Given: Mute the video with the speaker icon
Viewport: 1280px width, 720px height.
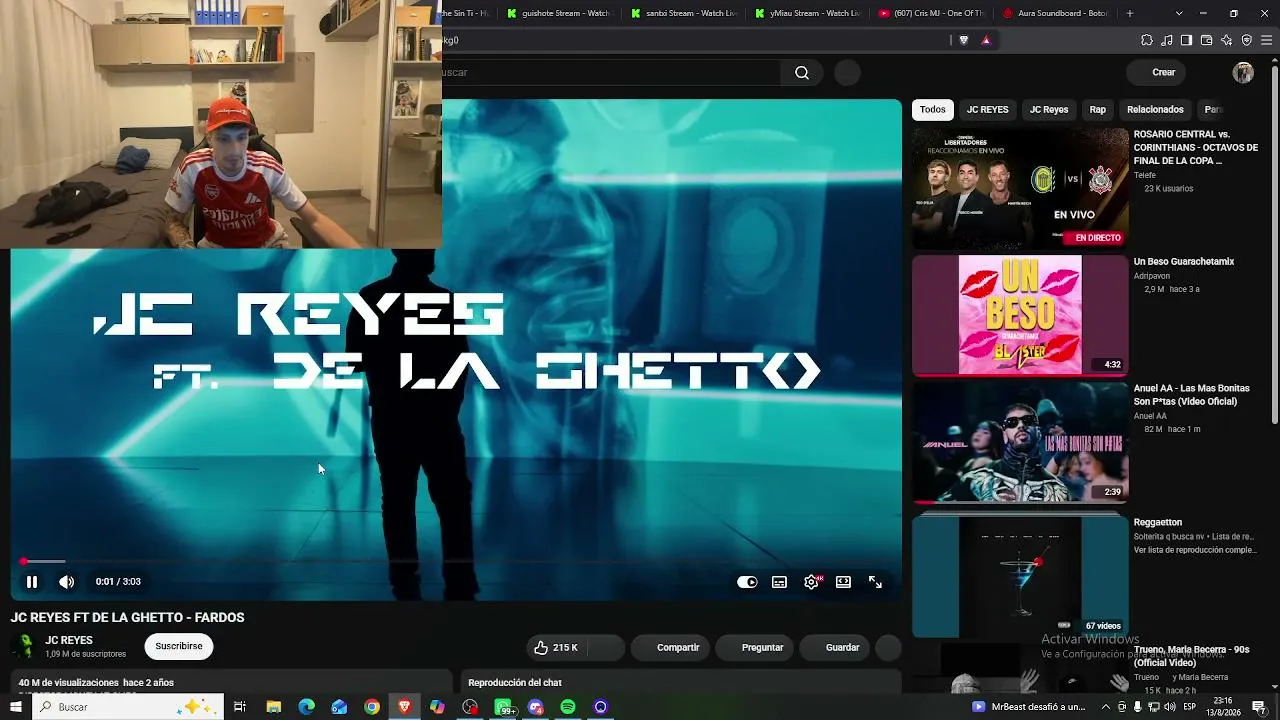Looking at the screenshot, I should (66, 582).
